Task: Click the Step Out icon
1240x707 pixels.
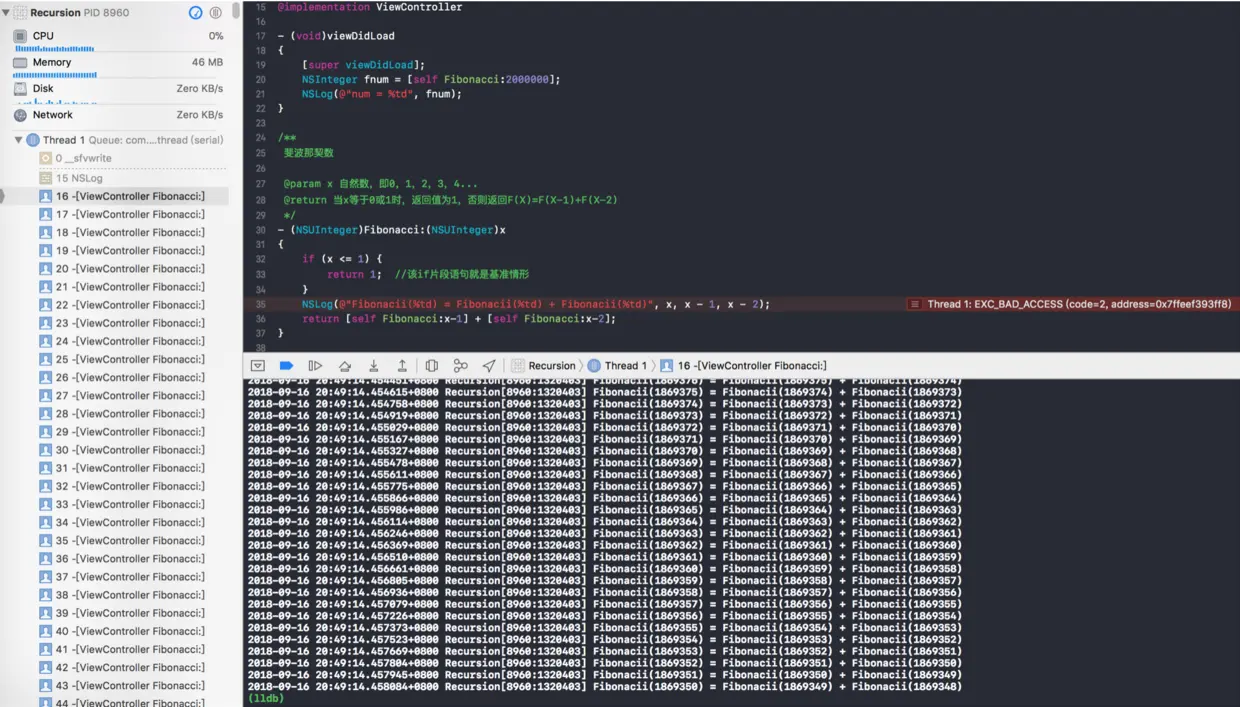Action: [402, 366]
